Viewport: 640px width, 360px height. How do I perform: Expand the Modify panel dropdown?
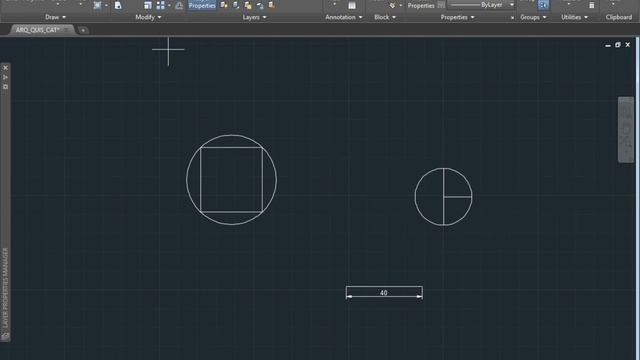tap(149, 17)
